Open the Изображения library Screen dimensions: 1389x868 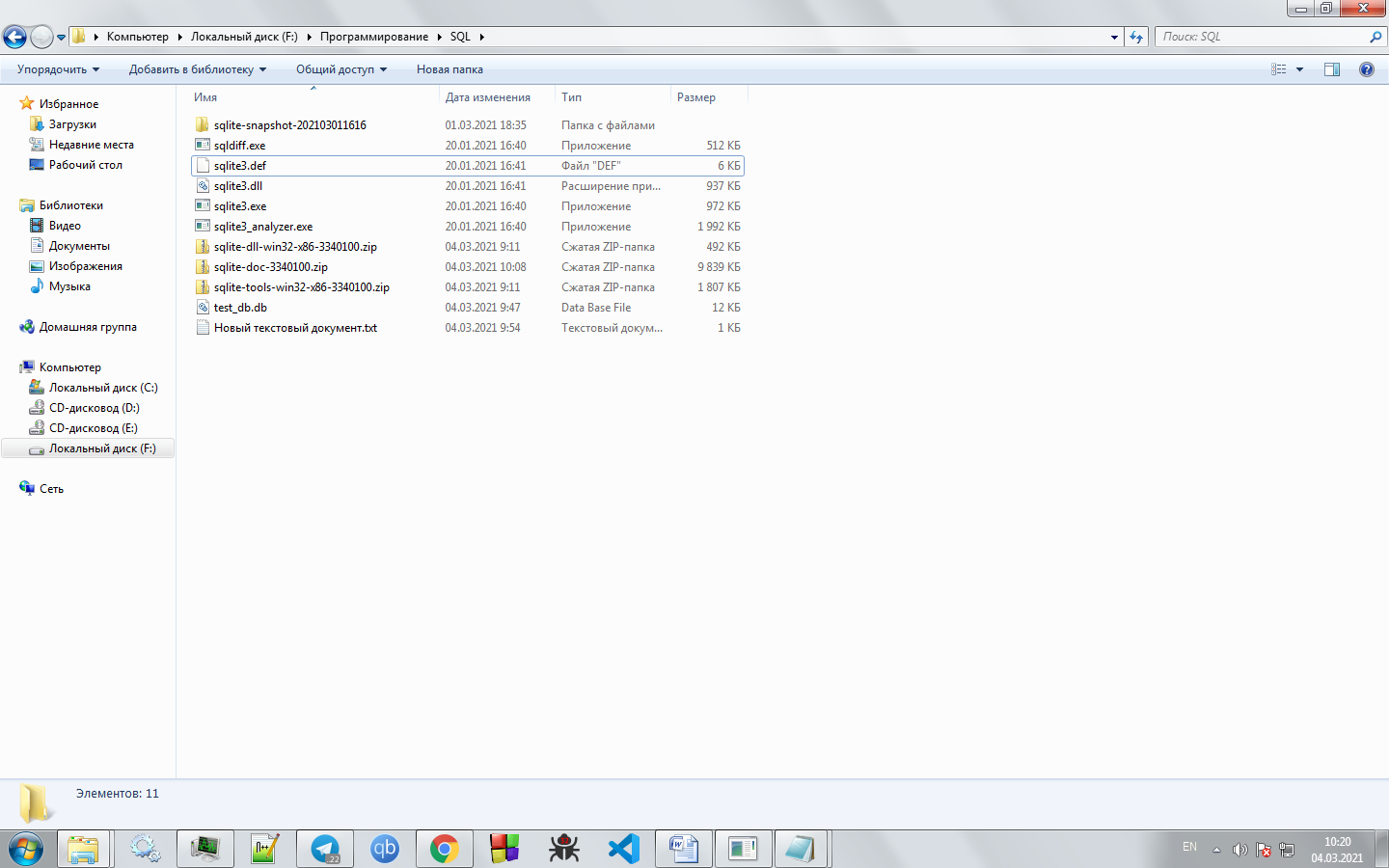[85, 266]
